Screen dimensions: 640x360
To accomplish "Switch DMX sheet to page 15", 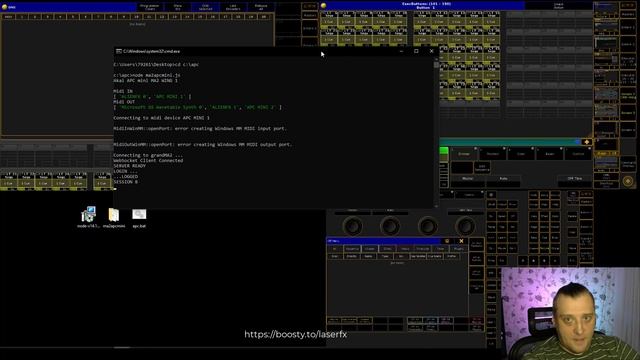I will (x=200, y=17).
